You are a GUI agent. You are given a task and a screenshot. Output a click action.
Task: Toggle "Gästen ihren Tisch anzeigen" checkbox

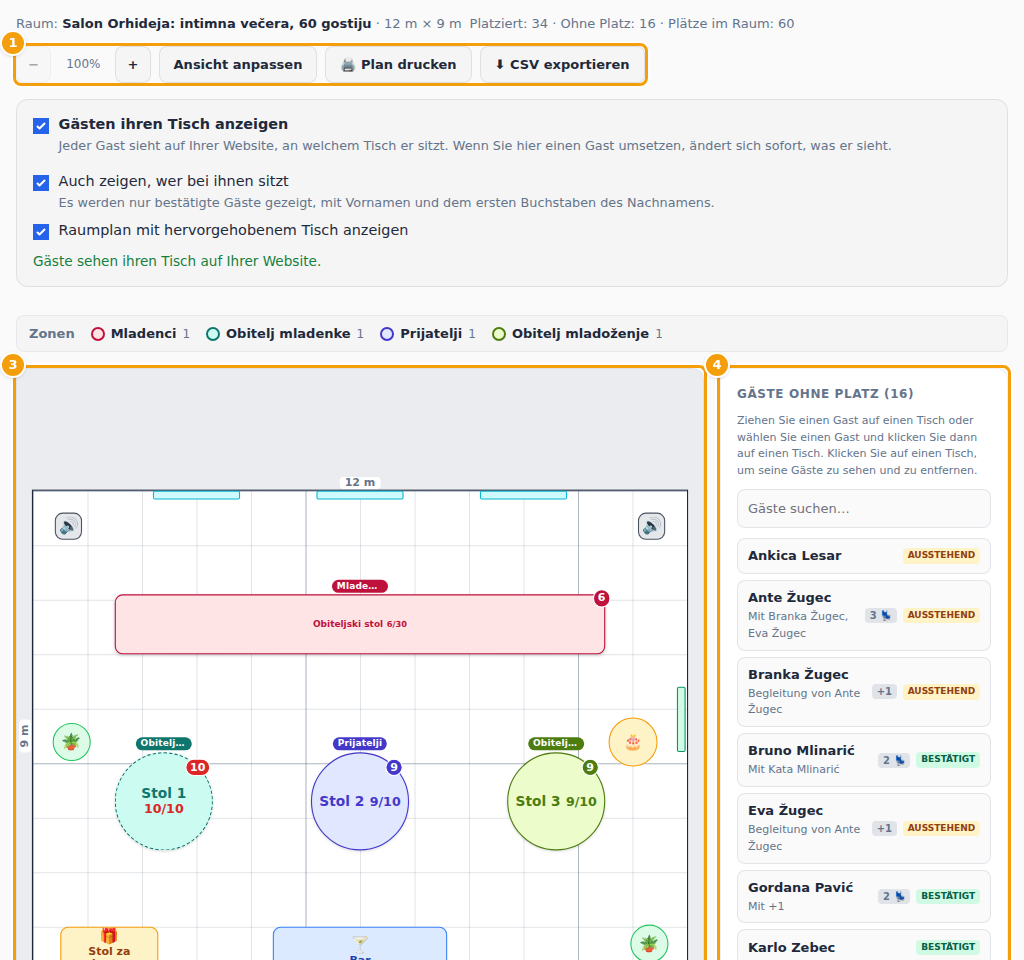click(41, 125)
